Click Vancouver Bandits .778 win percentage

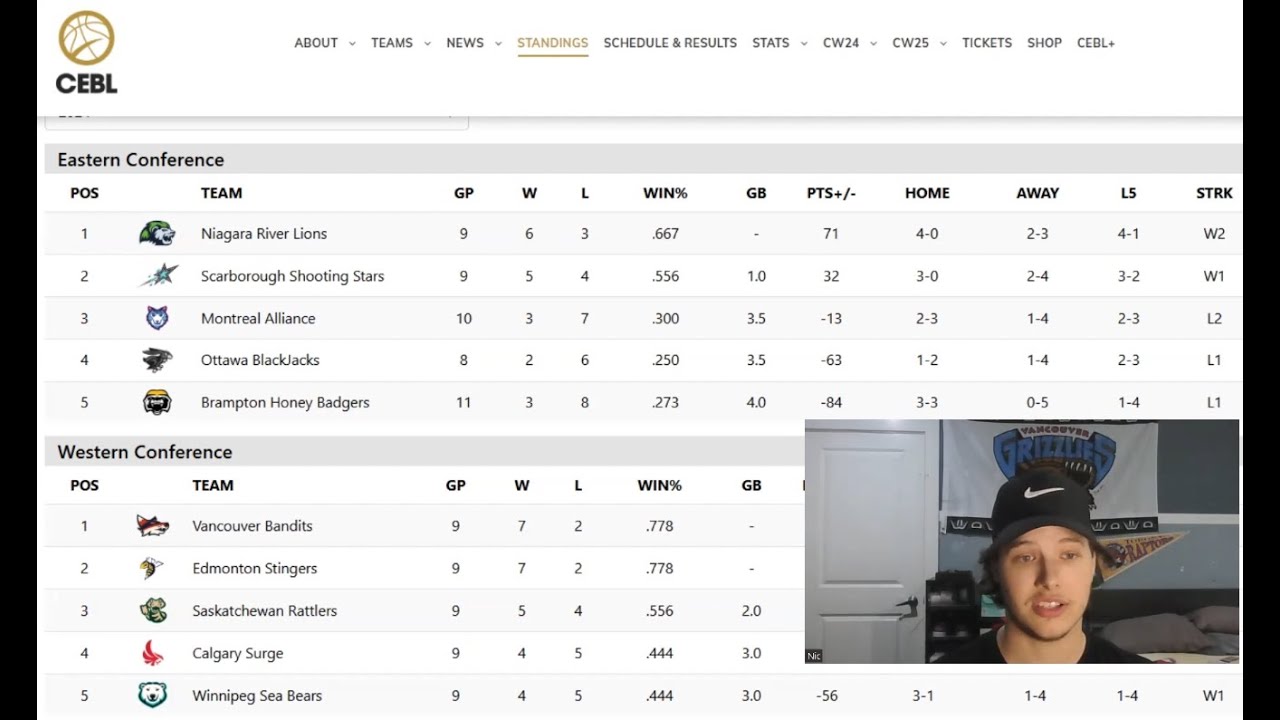pos(659,526)
